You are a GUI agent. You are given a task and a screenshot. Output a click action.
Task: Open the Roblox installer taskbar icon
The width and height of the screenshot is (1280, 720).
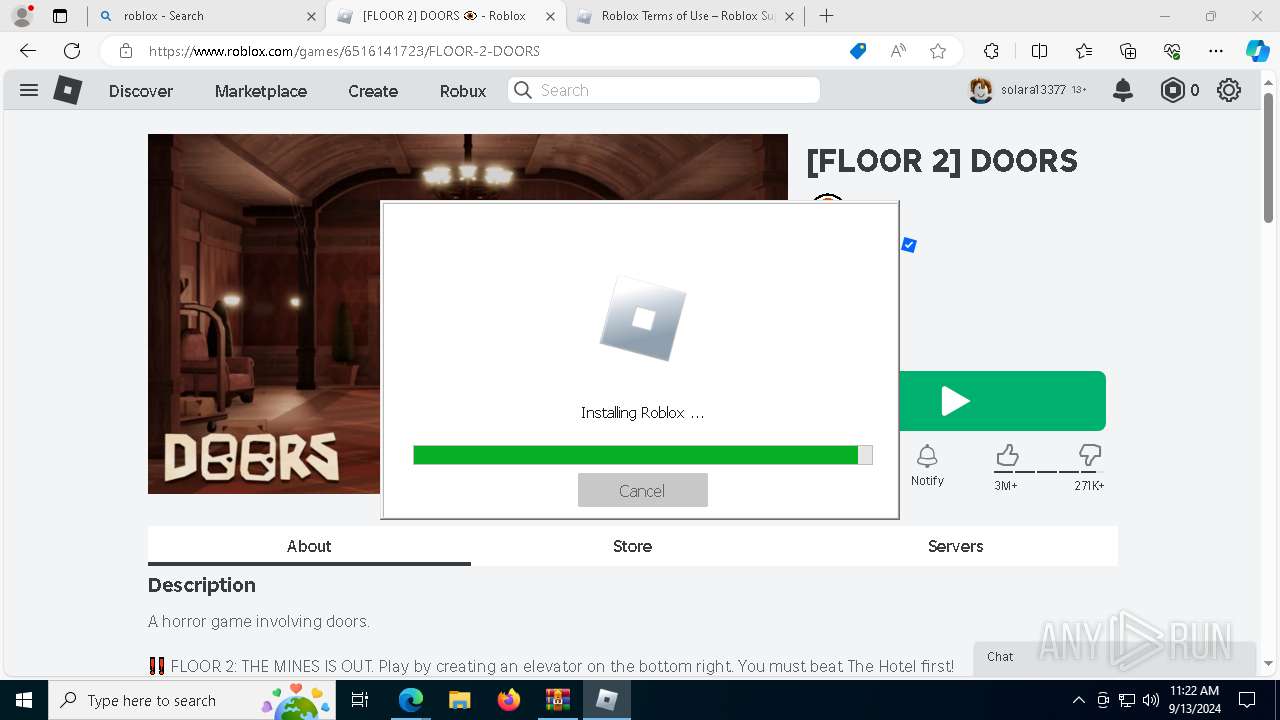606,700
